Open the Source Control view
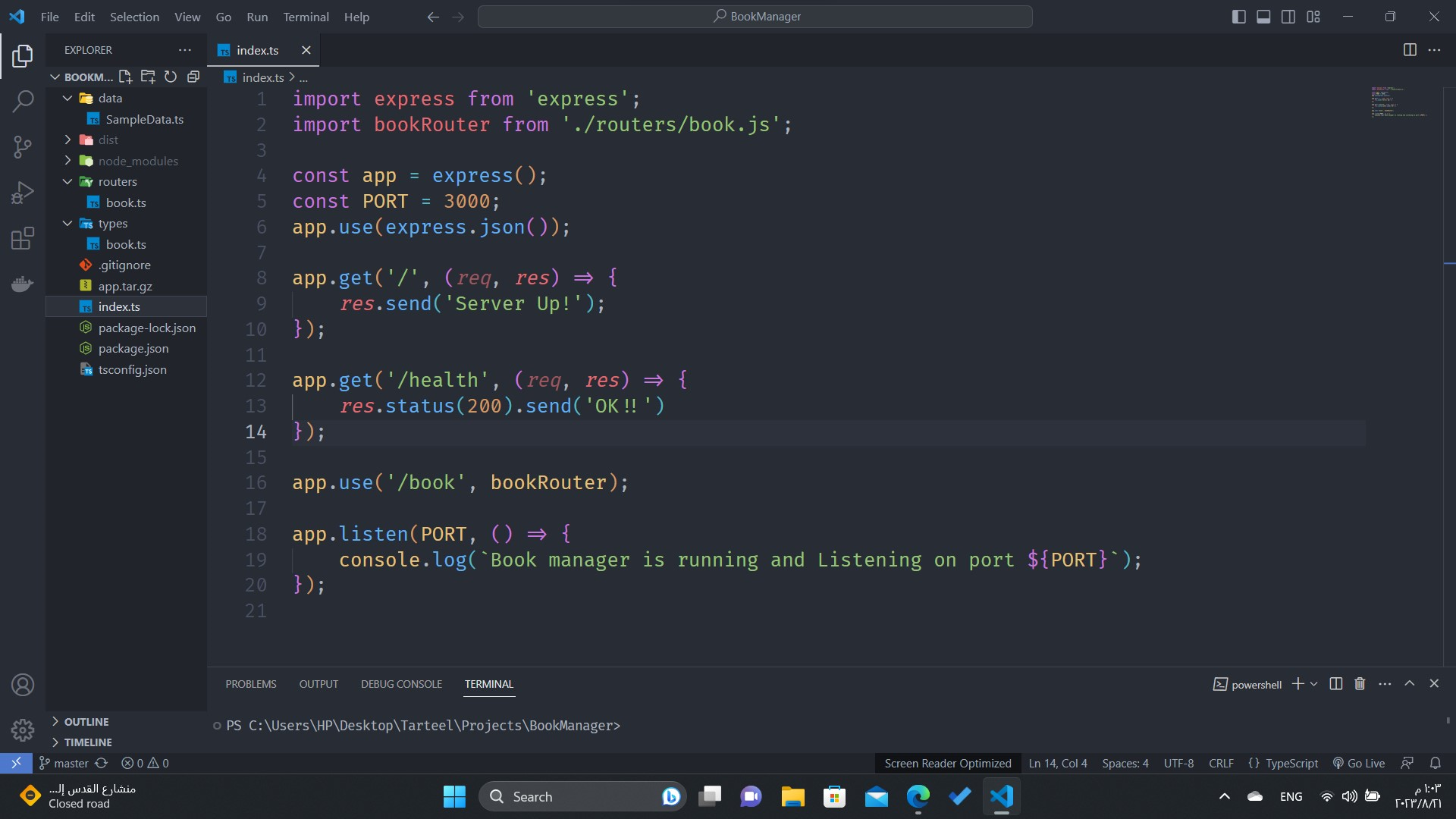Screen dimensions: 1456x819 tap(23, 147)
